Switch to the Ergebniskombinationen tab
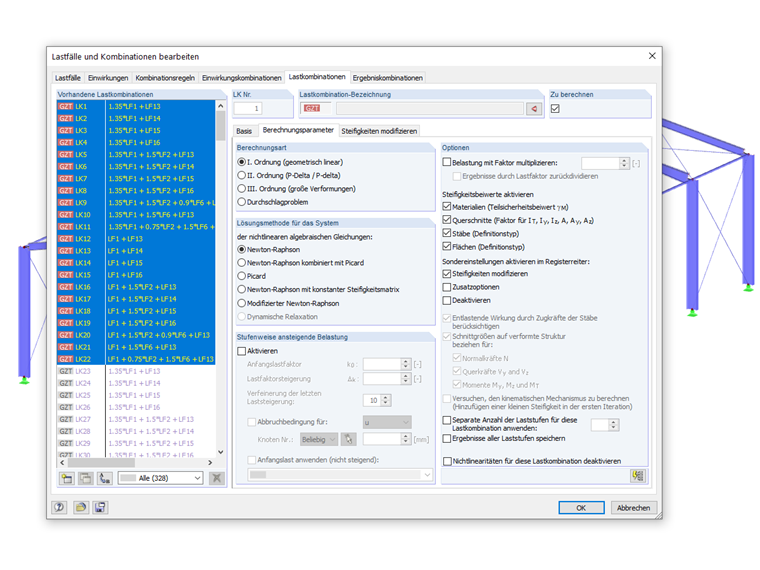The width and height of the screenshot is (760, 570). click(x=387, y=78)
